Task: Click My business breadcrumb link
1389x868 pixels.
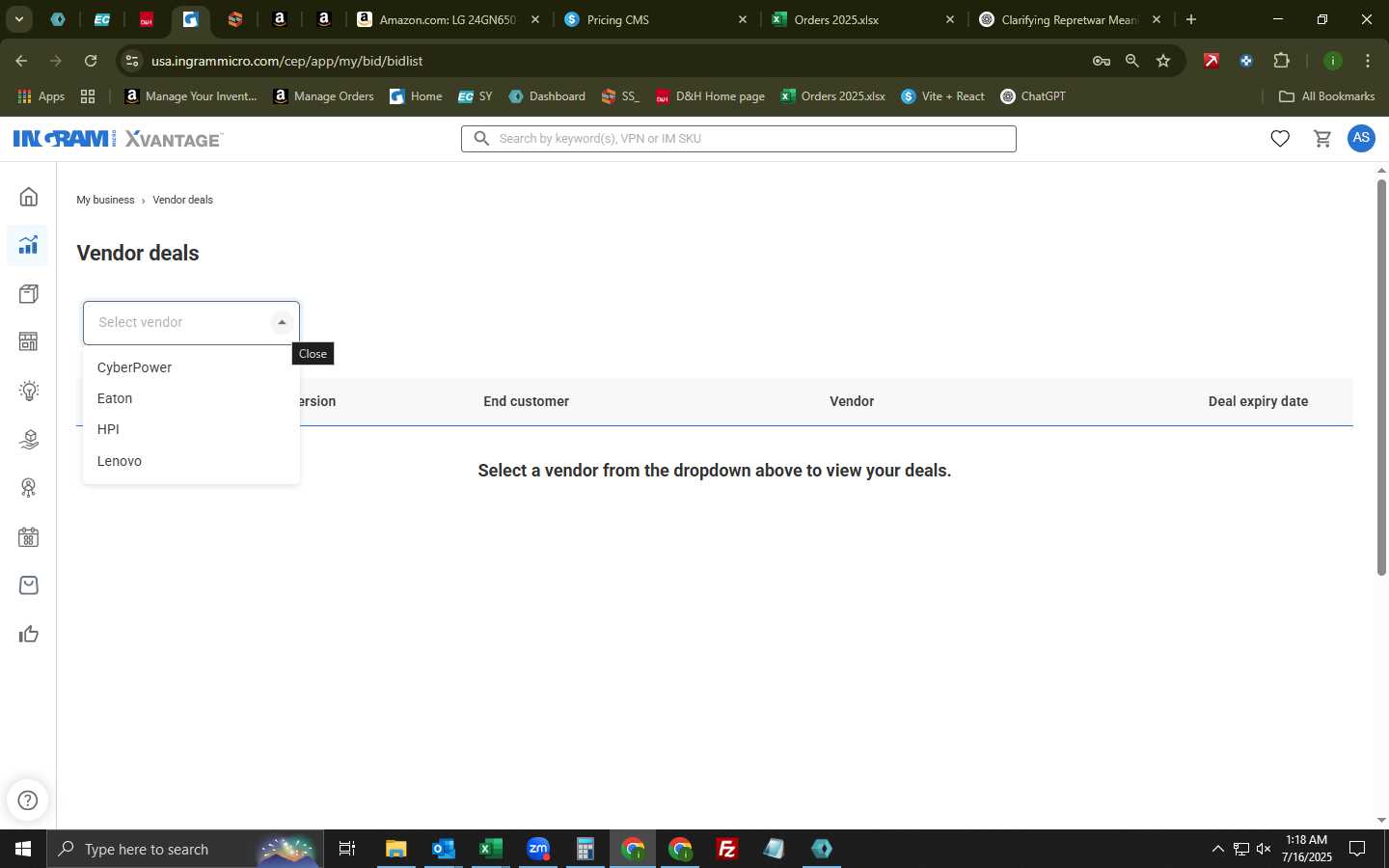Action: [x=106, y=200]
